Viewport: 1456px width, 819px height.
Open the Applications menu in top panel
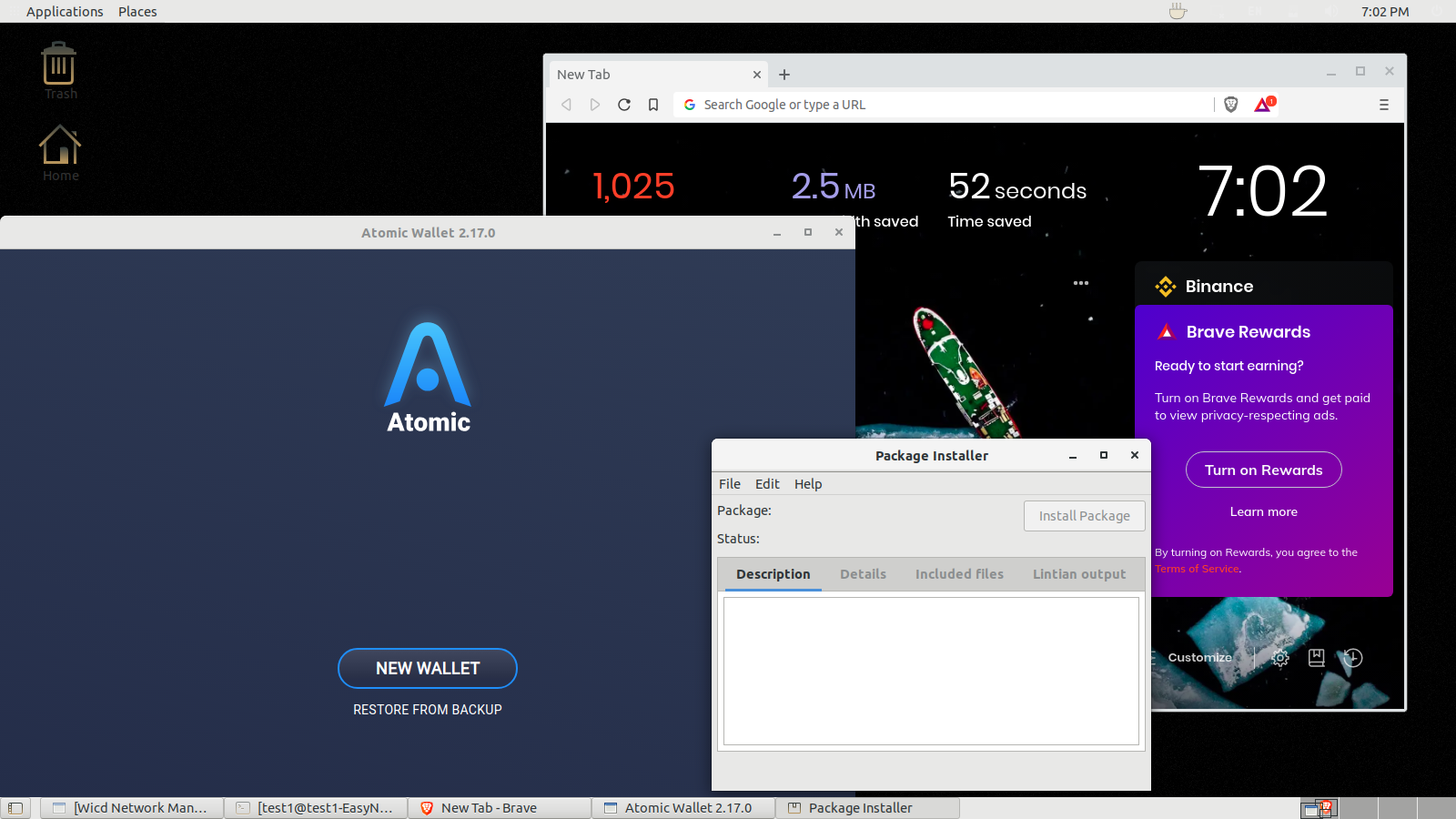coord(65,12)
